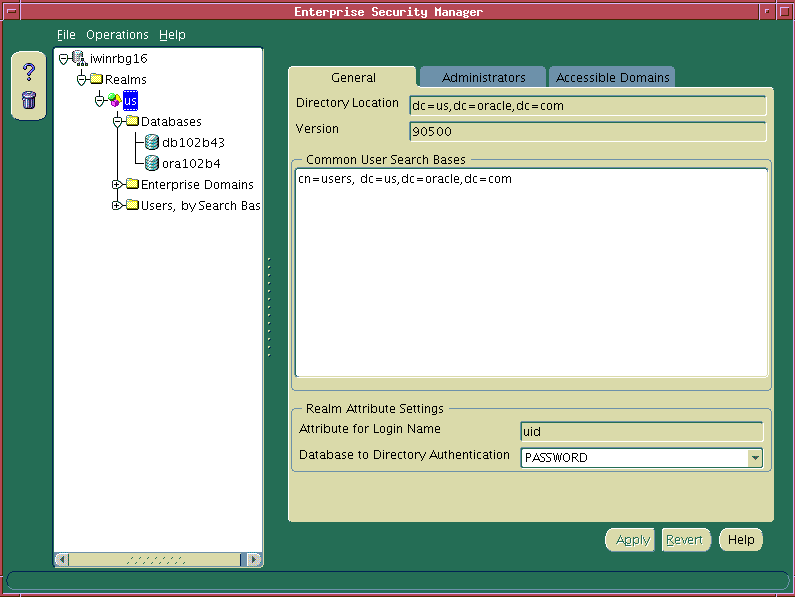Switch to the Administrators tab
This screenshot has width=795, height=597.
click(483, 77)
